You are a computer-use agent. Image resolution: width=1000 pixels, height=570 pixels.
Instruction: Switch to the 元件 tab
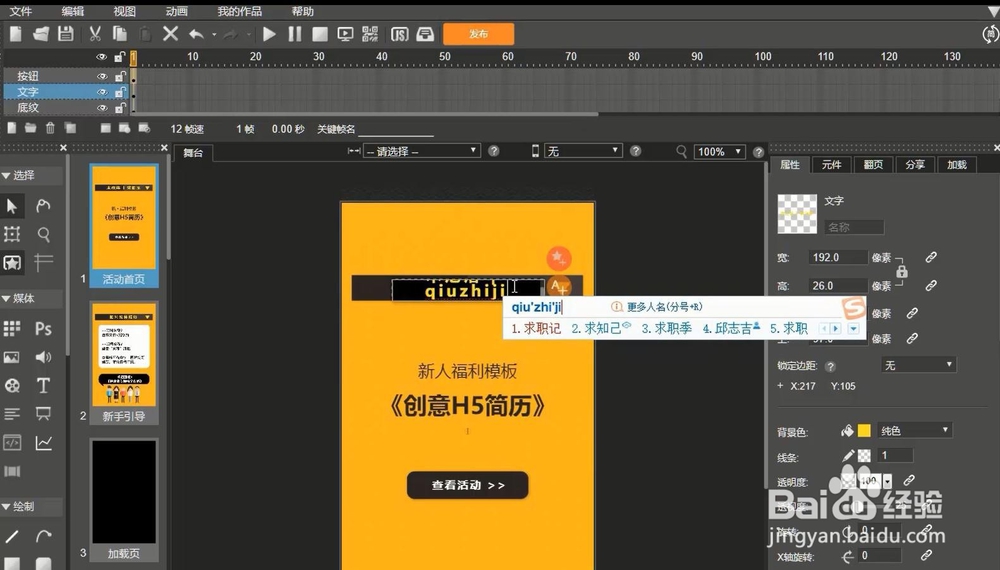click(x=831, y=164)
